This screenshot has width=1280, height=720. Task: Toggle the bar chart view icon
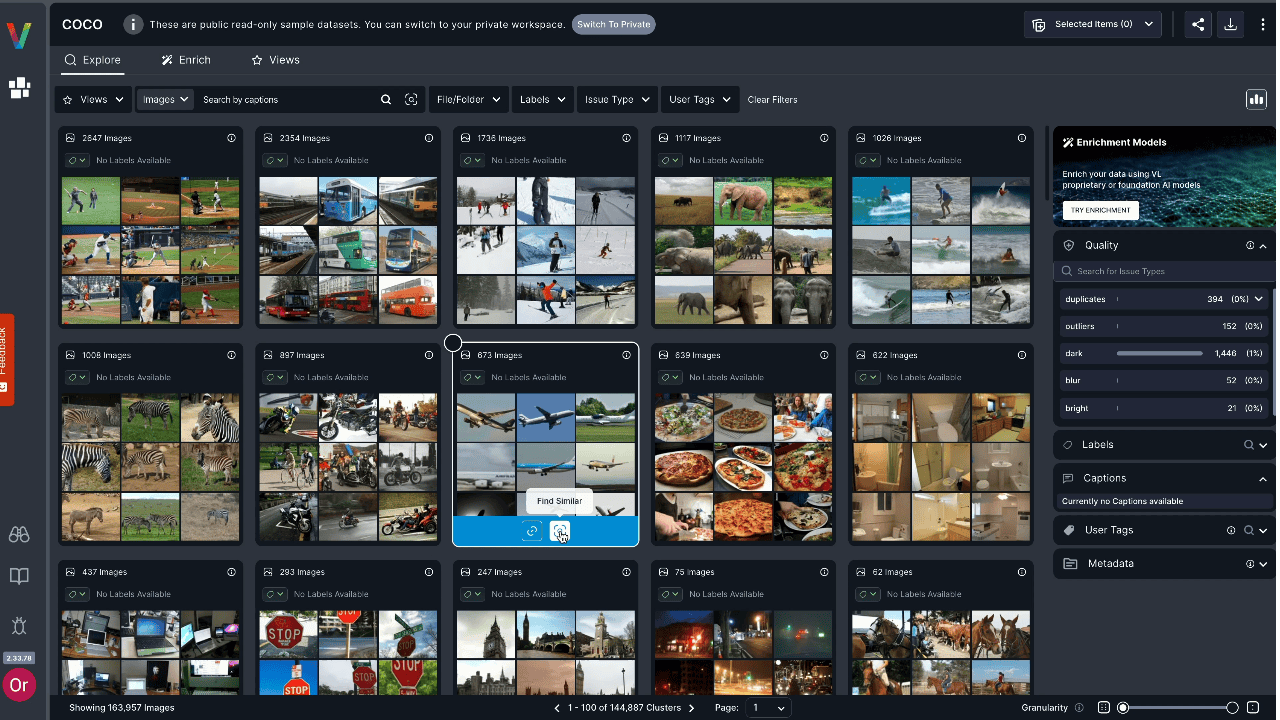point(1255,99)
